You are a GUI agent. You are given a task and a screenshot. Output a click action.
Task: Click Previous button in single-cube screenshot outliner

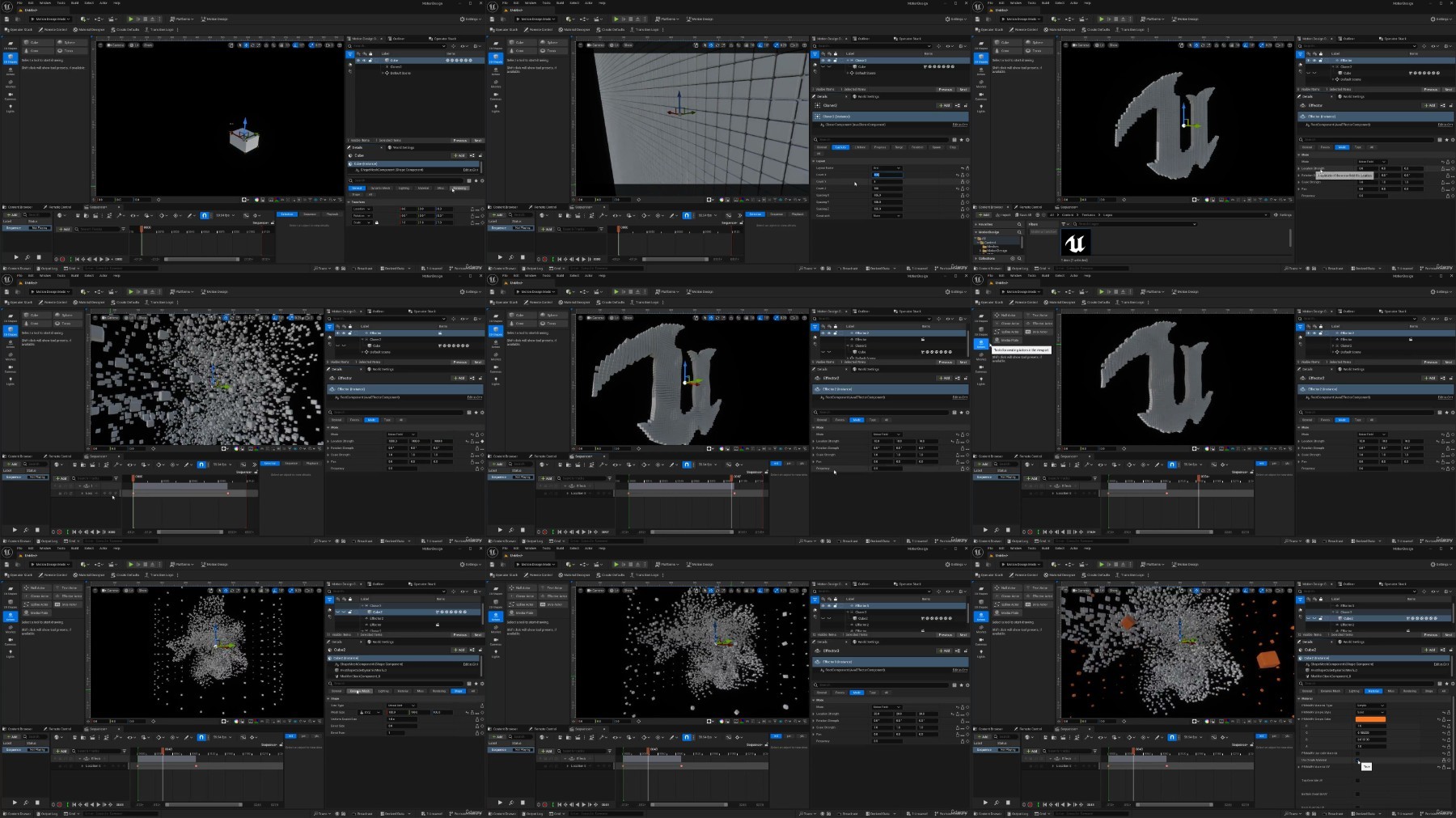460,140
